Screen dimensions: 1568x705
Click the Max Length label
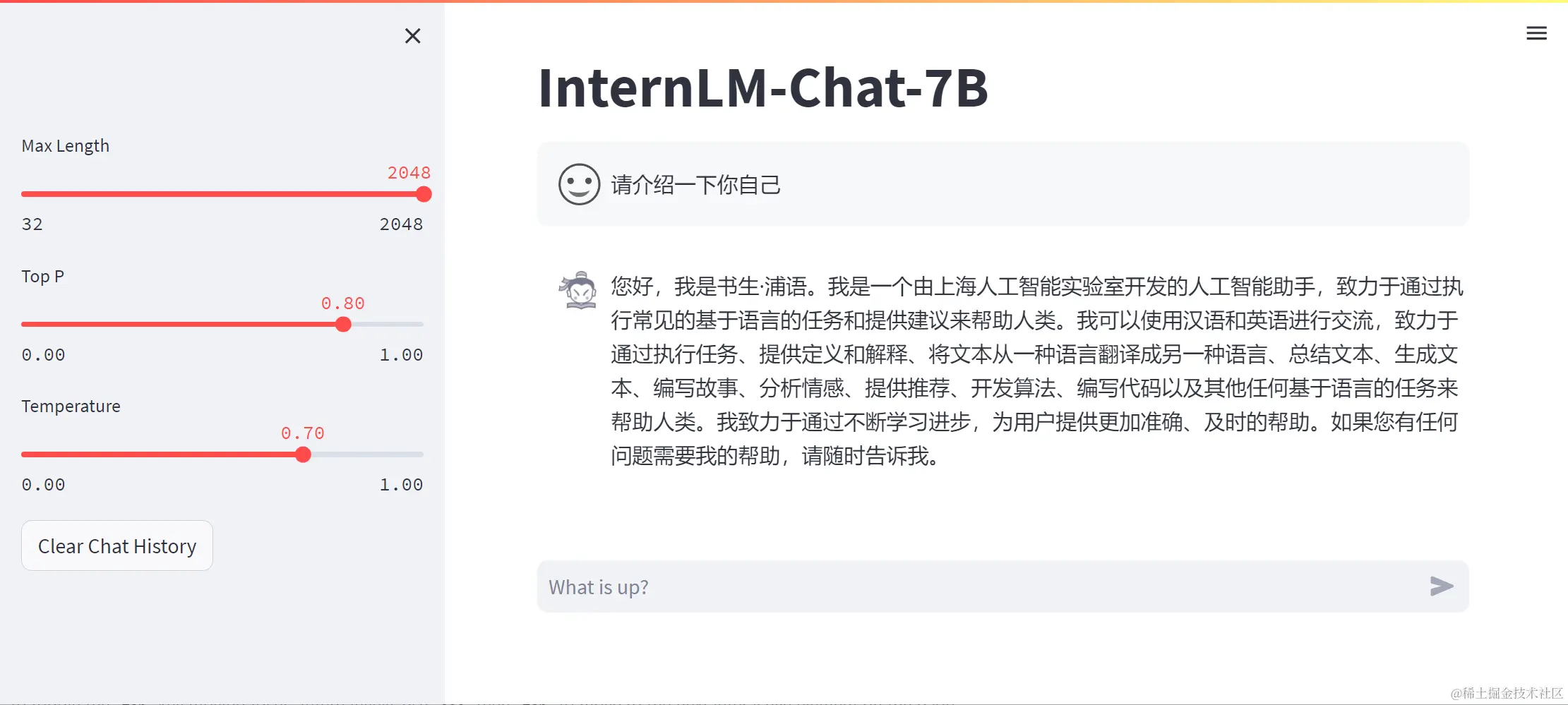coord(66,146)
